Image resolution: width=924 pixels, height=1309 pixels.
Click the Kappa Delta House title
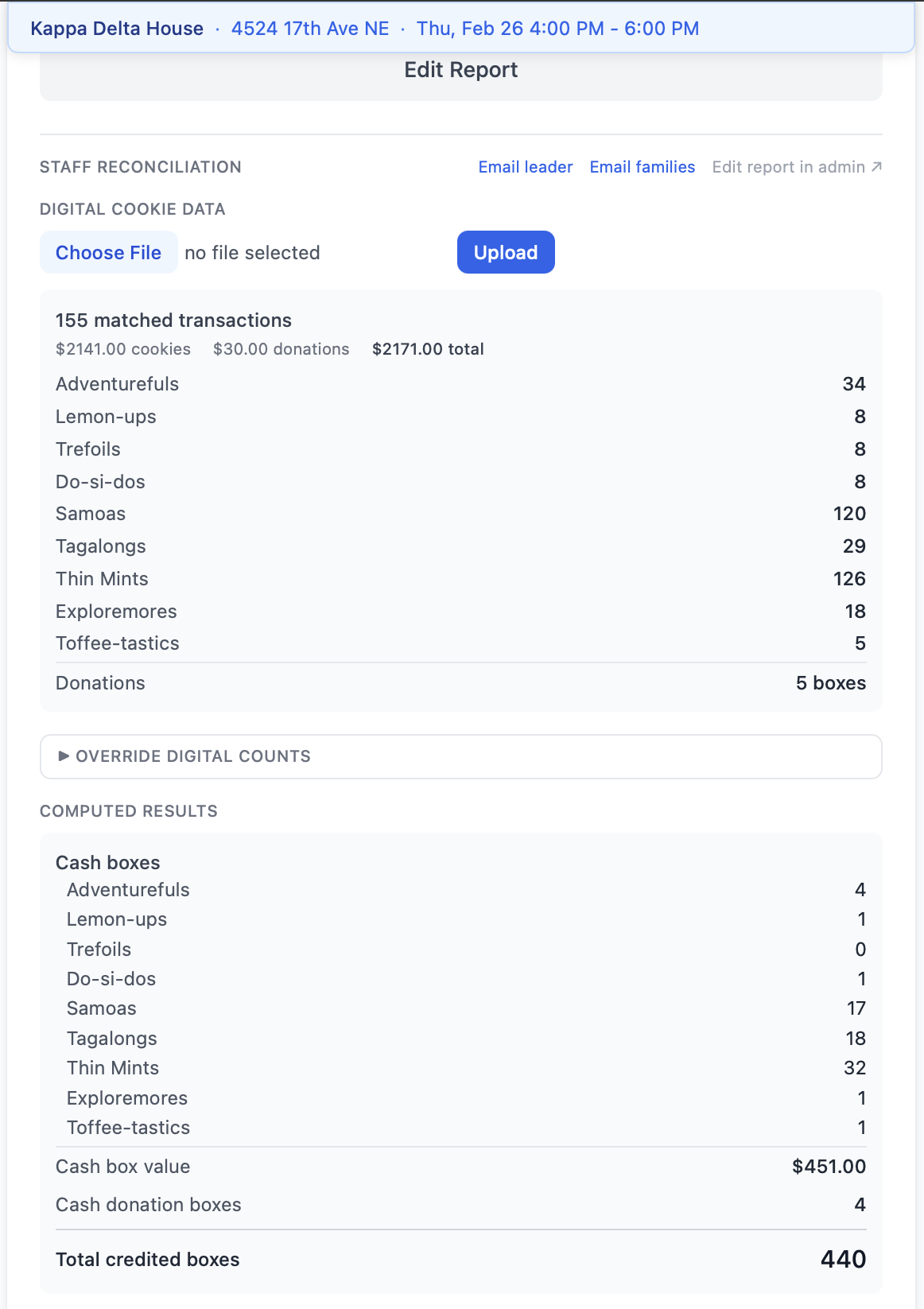[117, 29]
